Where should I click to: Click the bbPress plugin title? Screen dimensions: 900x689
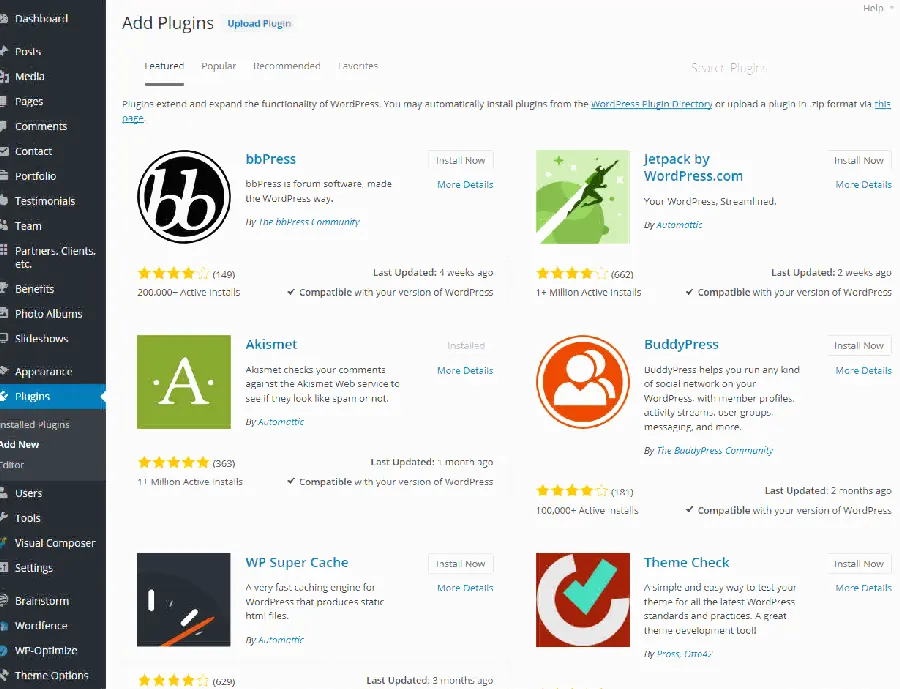pyautogui.click(x=271, y=160)
